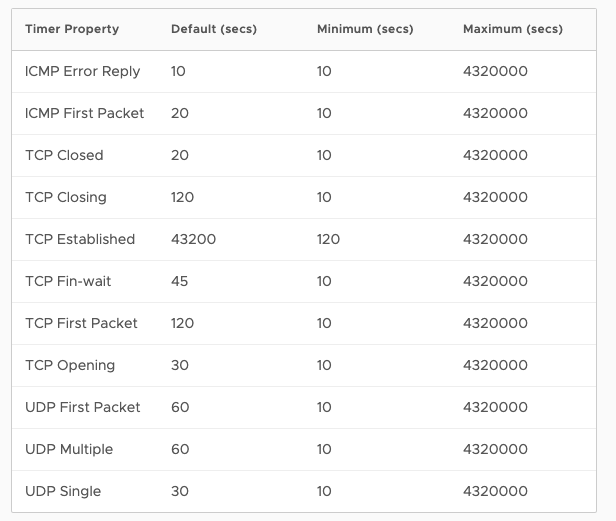The height and width of the screenshot is (521, 616).
Task: Click the TCP Established timer property
Action: [x=80, y=239]
